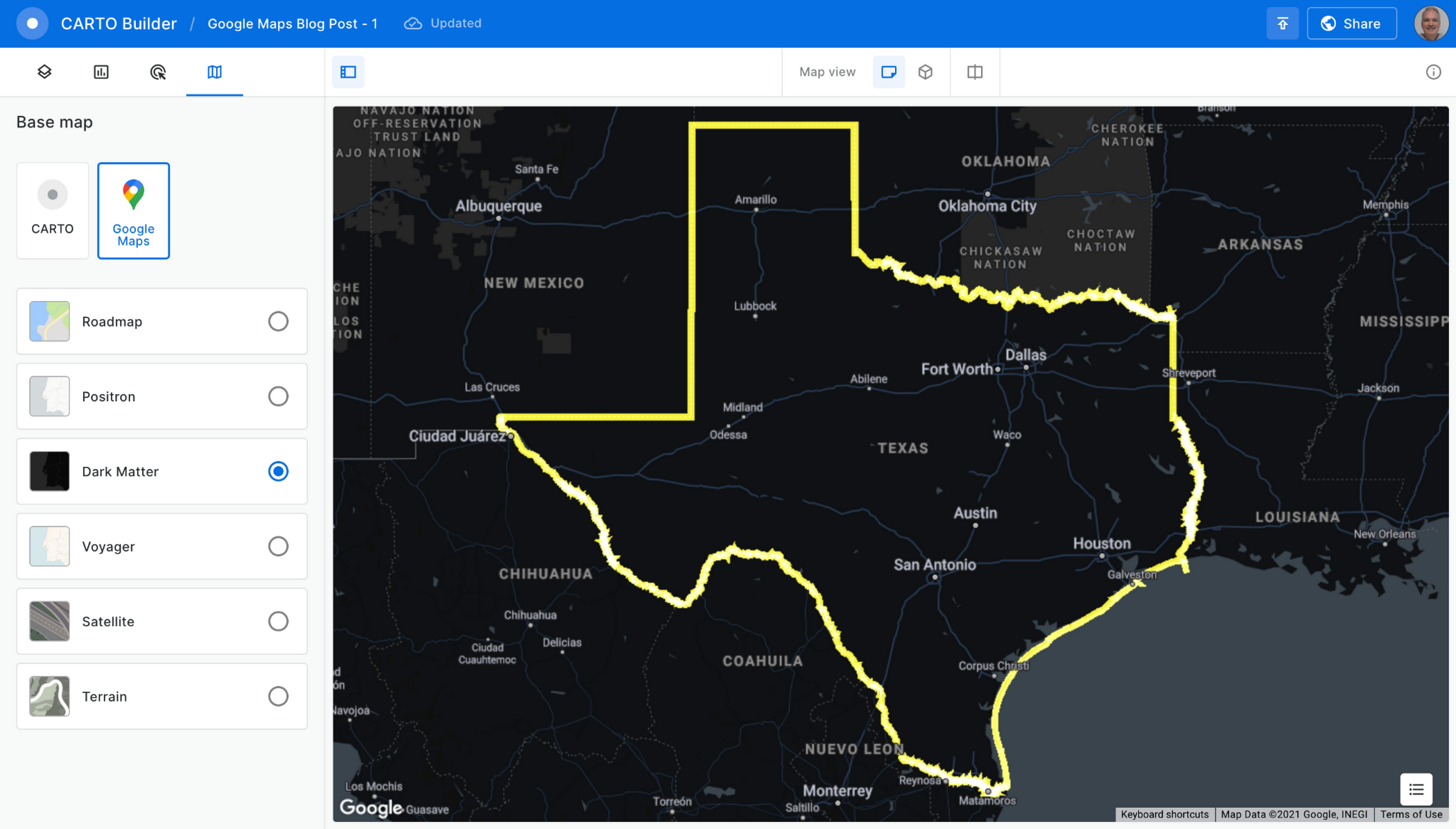This screenshot has width=1456, height=829.
Task: Select the Positron radio button
Action: [x=278, y=396]
